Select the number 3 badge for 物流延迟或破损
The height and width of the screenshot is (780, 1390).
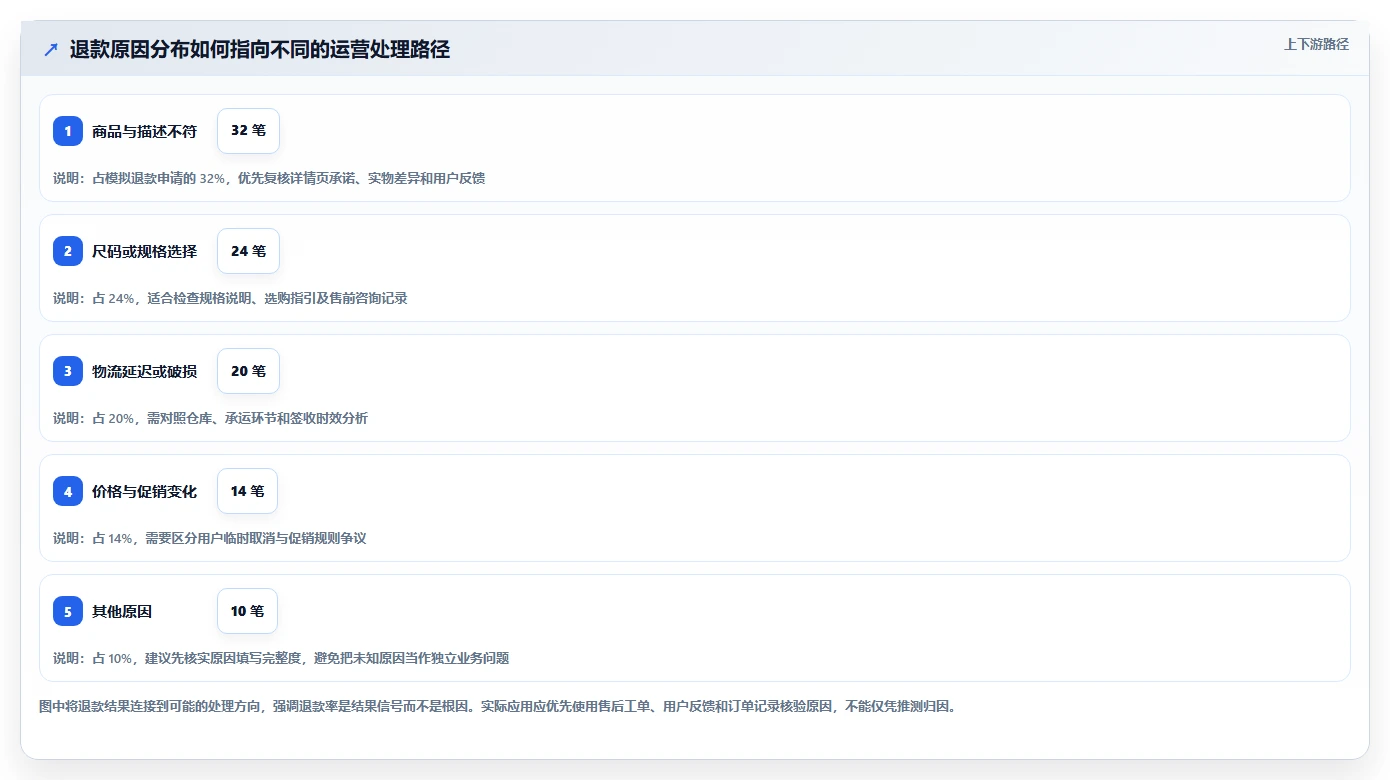[x=68, y=371]
